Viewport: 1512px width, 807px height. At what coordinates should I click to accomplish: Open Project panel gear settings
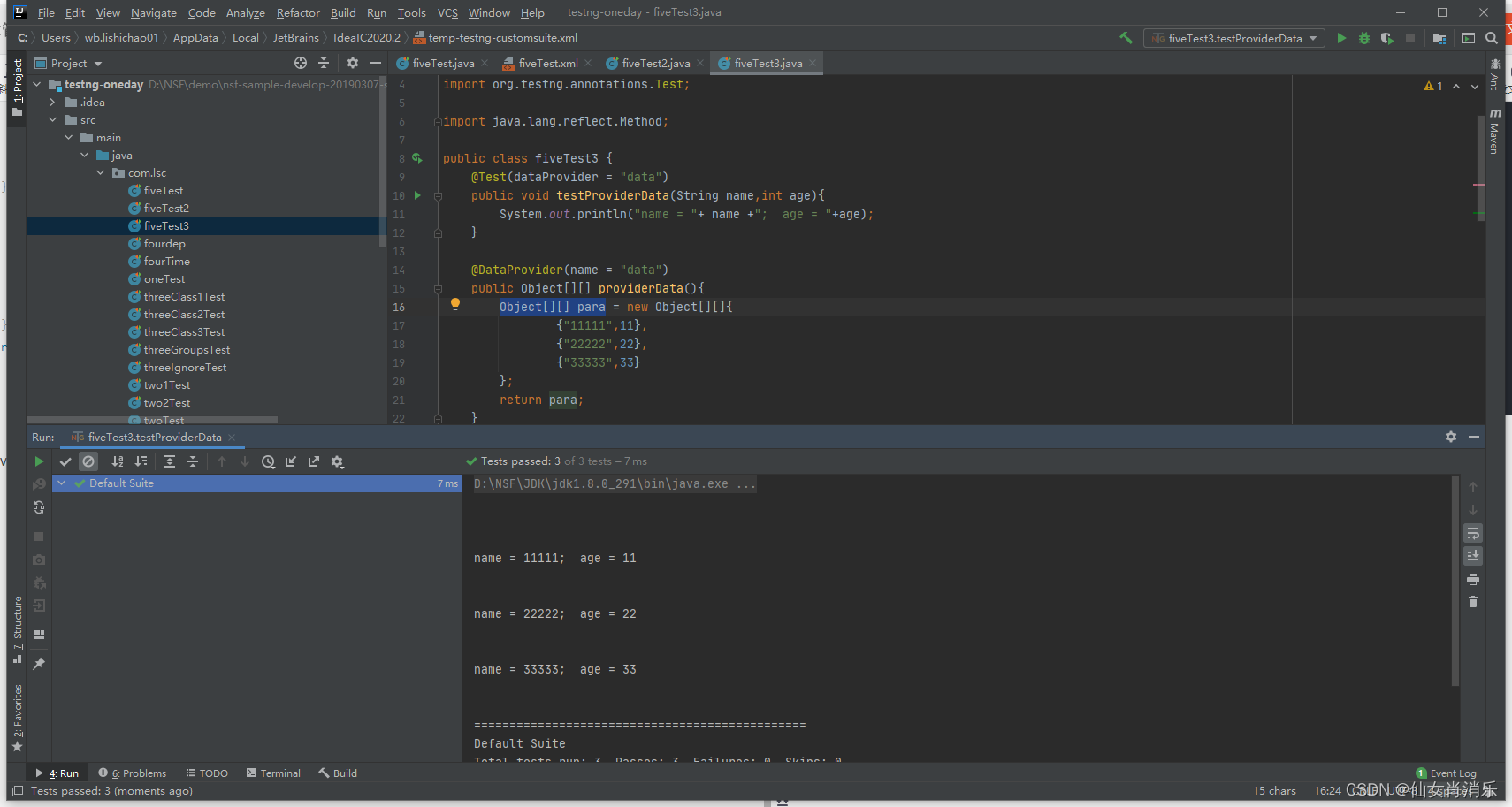pyautogui.click(x=353, y=63)
